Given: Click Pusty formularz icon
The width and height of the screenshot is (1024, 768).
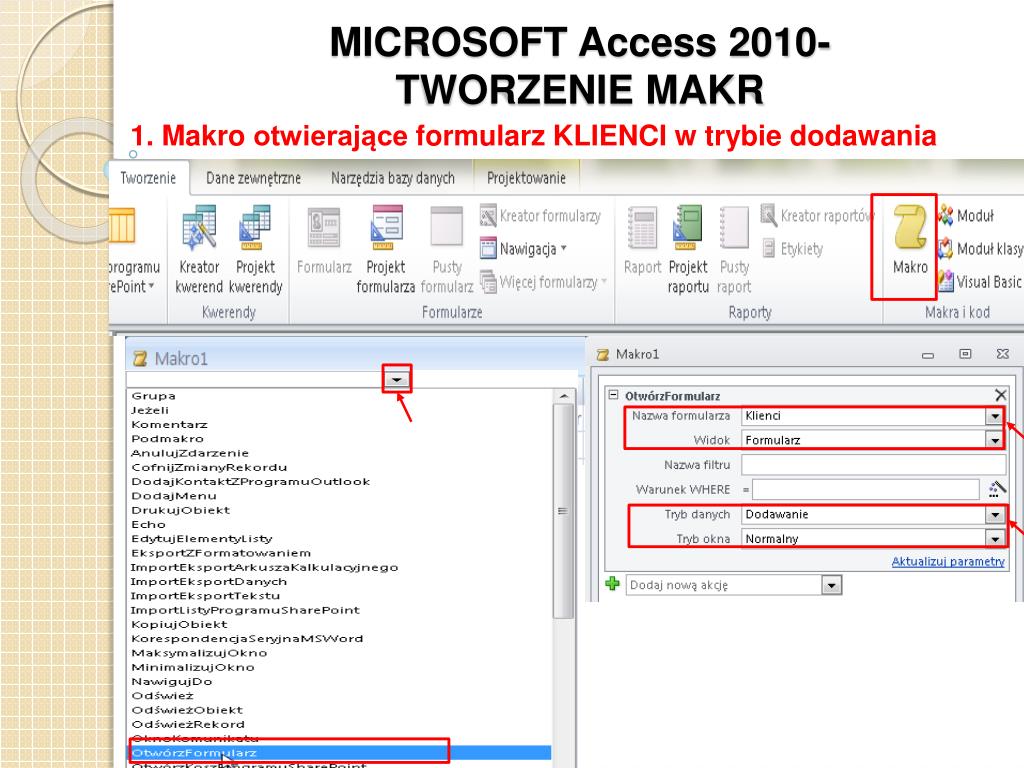Looking at the screenshot, I should (447, 249).
